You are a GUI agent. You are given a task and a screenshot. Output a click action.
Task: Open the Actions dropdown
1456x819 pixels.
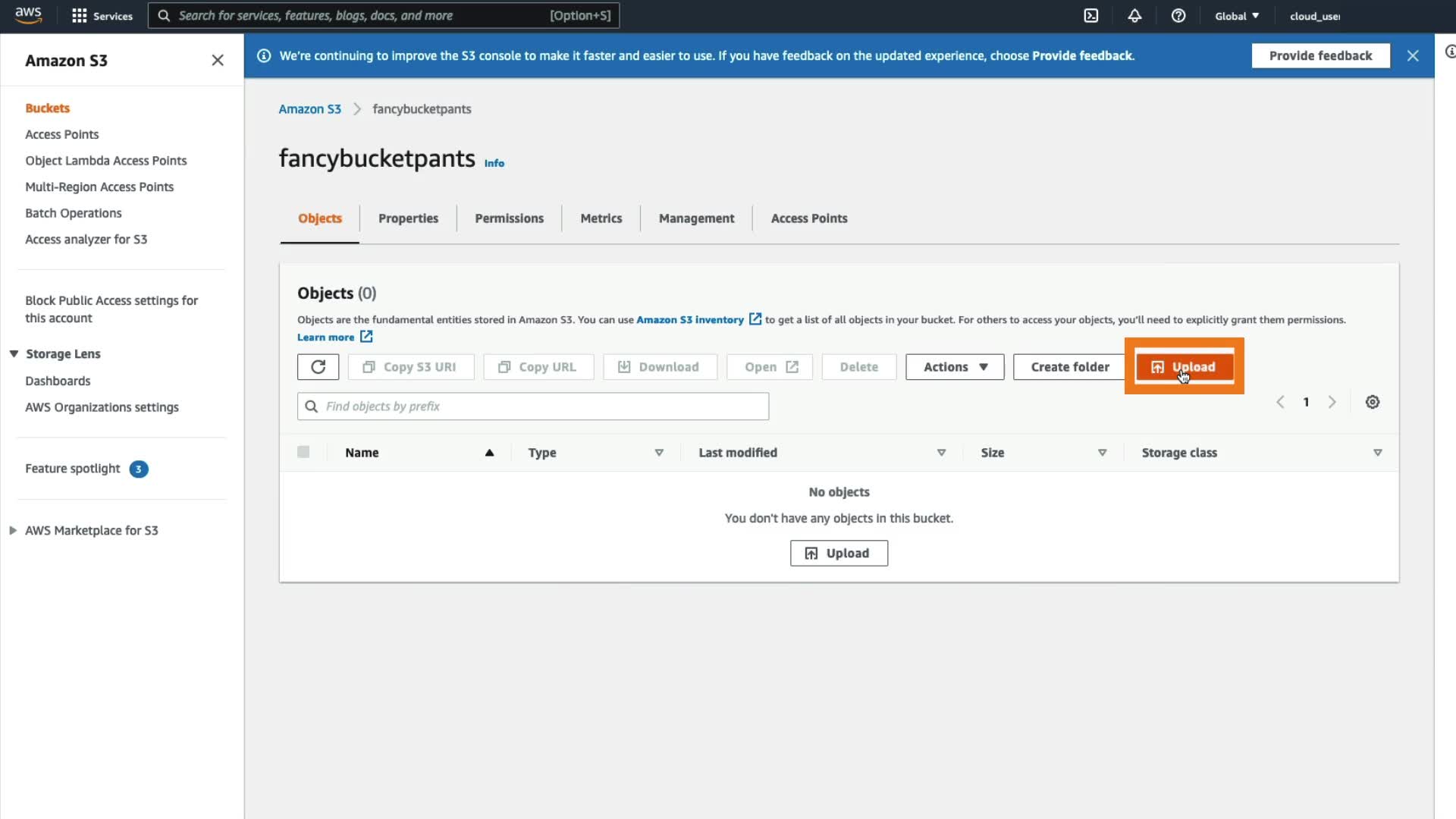coord(955,367)
